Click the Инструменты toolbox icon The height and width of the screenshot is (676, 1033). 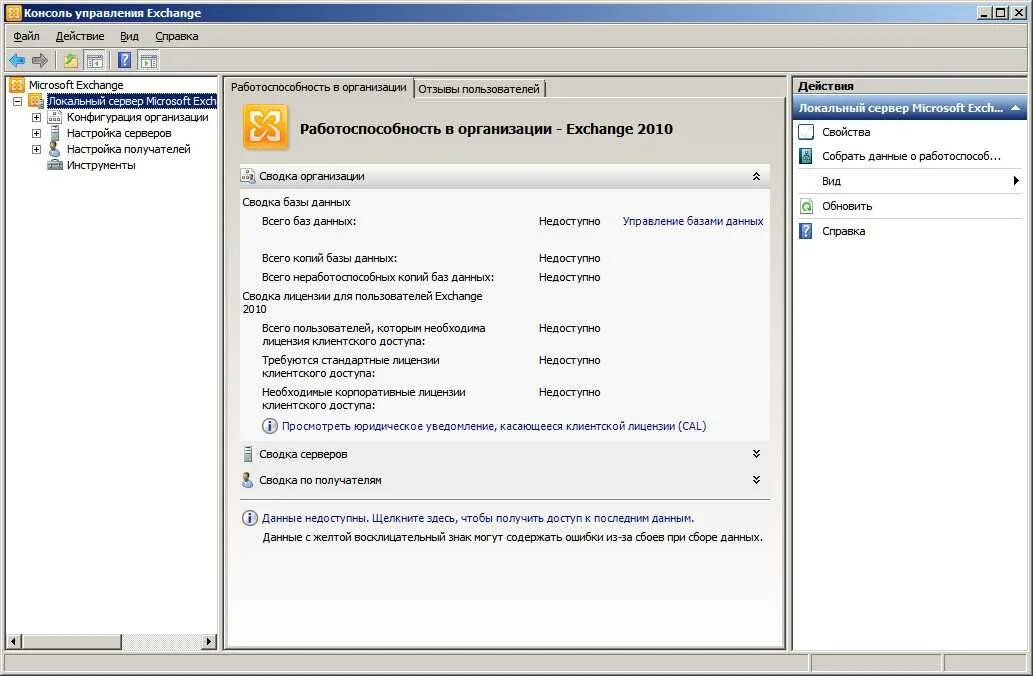[x=55, y=165]
